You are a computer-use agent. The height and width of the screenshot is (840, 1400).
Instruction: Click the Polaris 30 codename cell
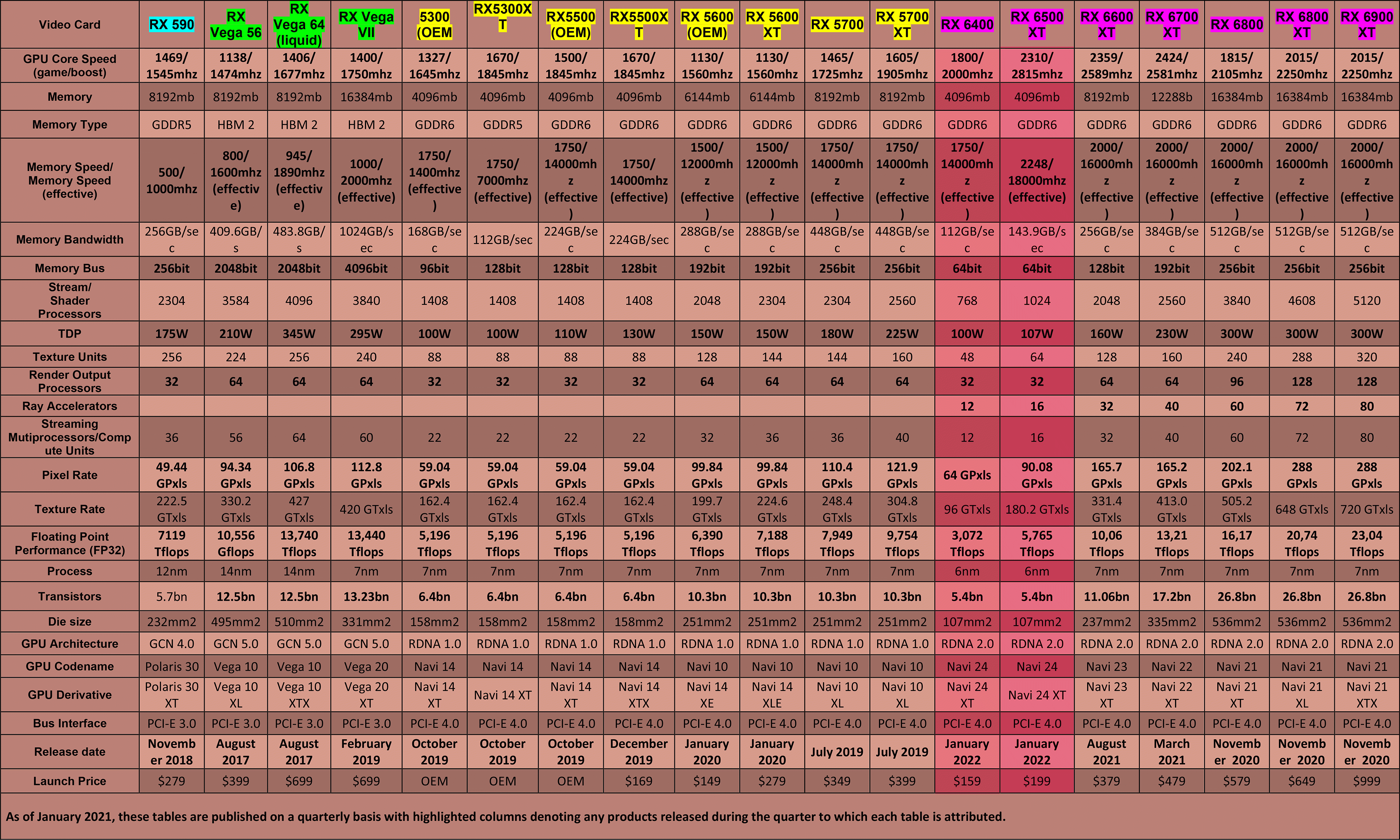pos(171,666)
